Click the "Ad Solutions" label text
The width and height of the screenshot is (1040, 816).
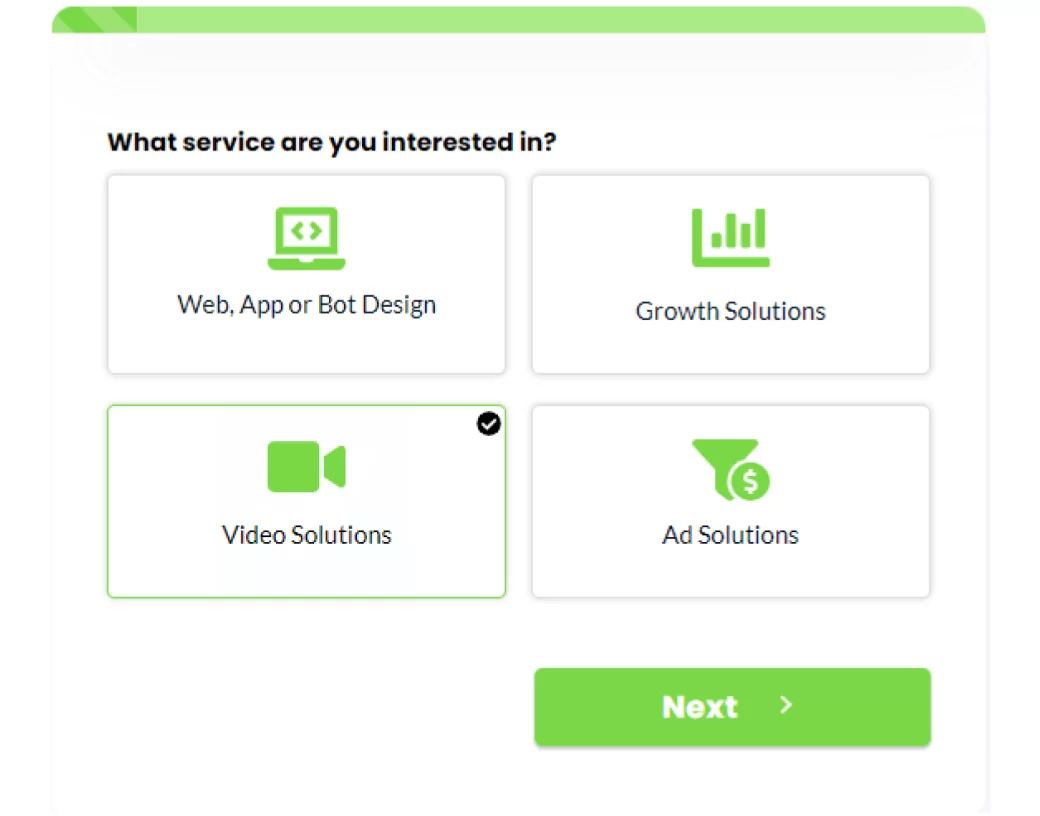730,535
